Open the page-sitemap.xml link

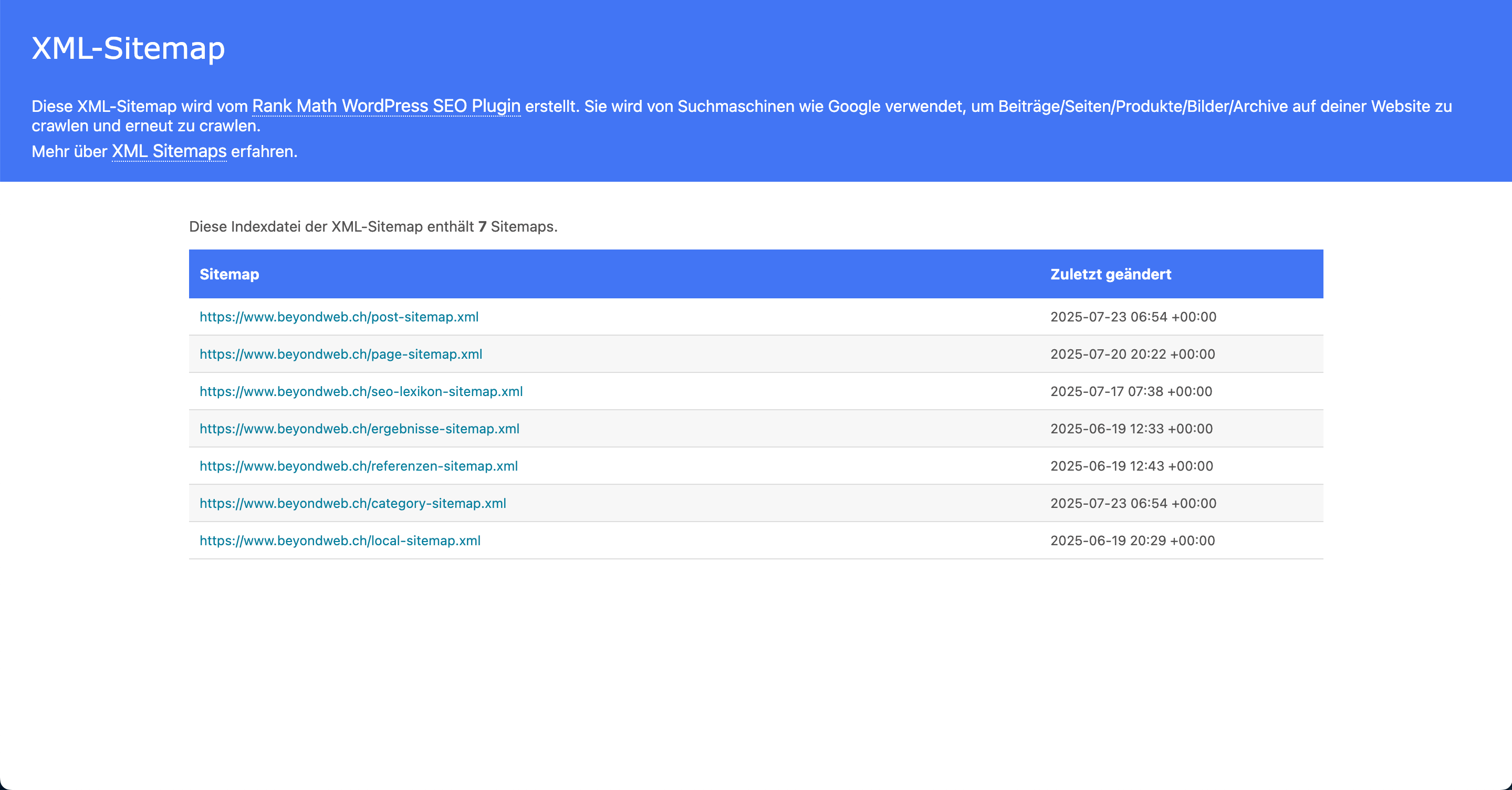[x=341, y=354]
